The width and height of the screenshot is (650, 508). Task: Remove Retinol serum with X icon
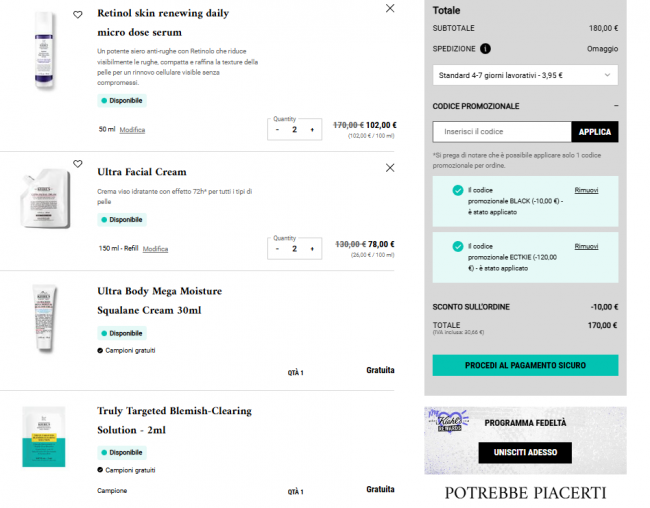coord(390,9)
